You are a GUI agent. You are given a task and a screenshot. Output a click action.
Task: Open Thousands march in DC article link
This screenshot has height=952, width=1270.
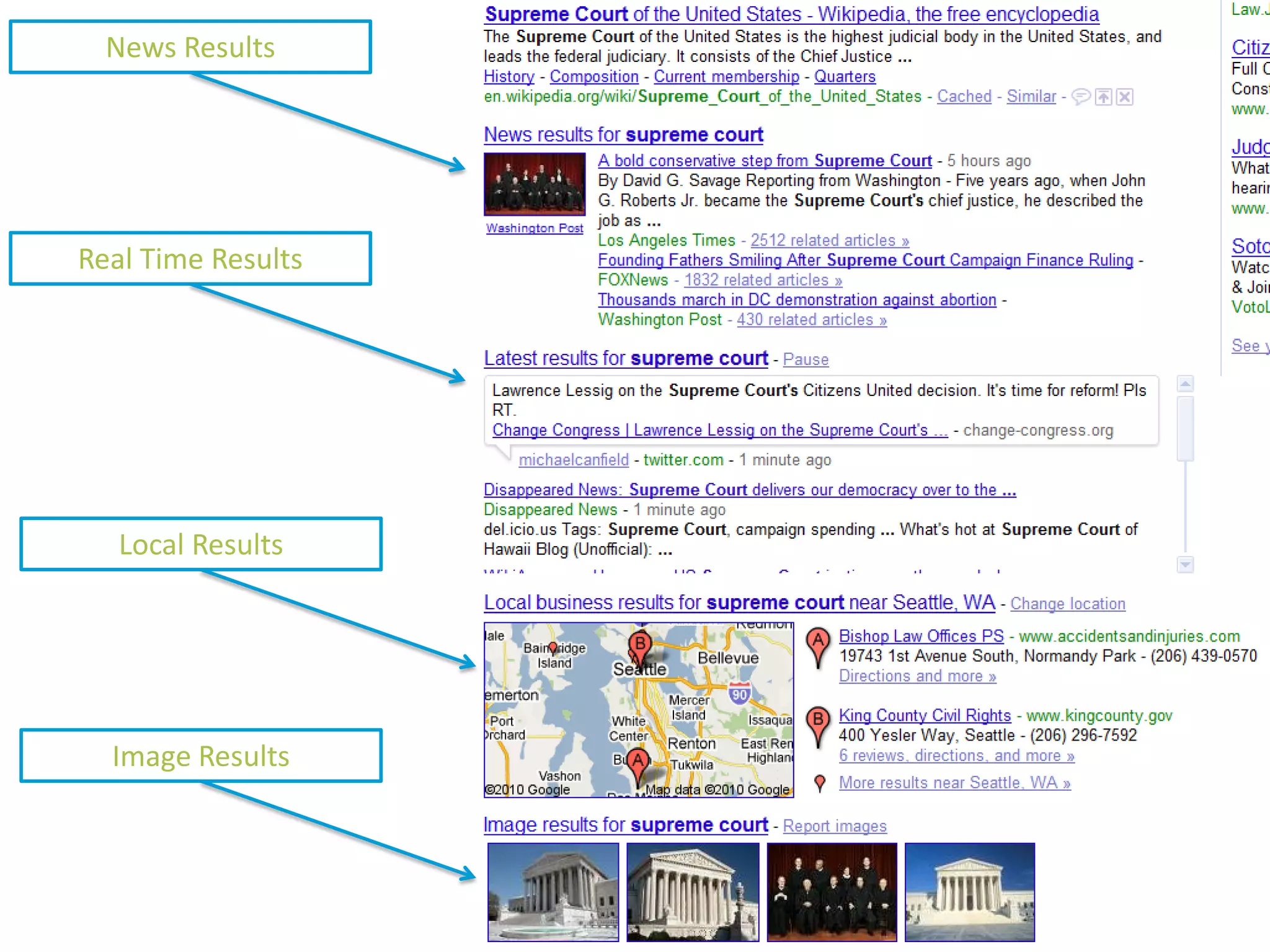(797, 299)
